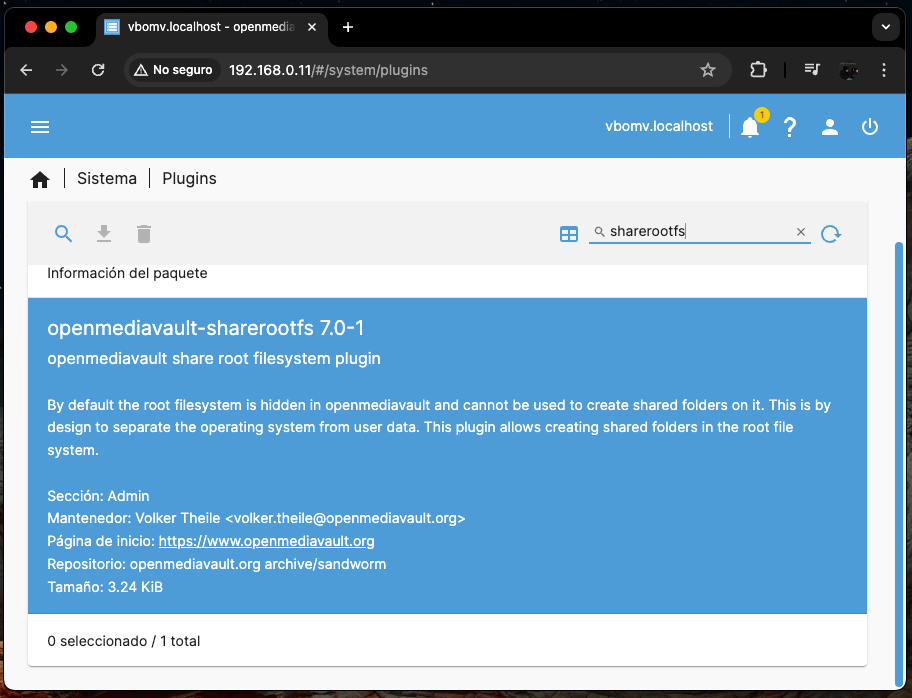Click the install plugin download icon

click(104, 234)
